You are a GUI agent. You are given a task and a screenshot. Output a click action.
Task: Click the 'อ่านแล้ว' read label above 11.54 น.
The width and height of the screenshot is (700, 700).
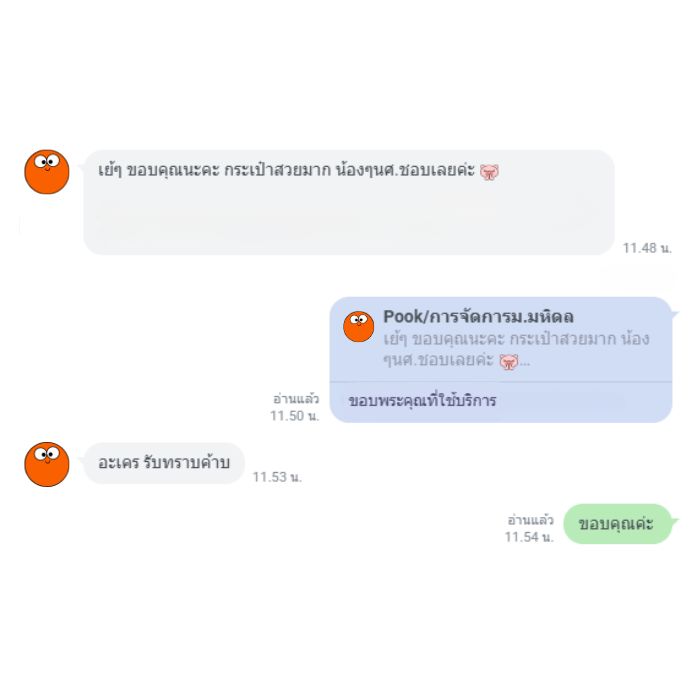point(530,520)
